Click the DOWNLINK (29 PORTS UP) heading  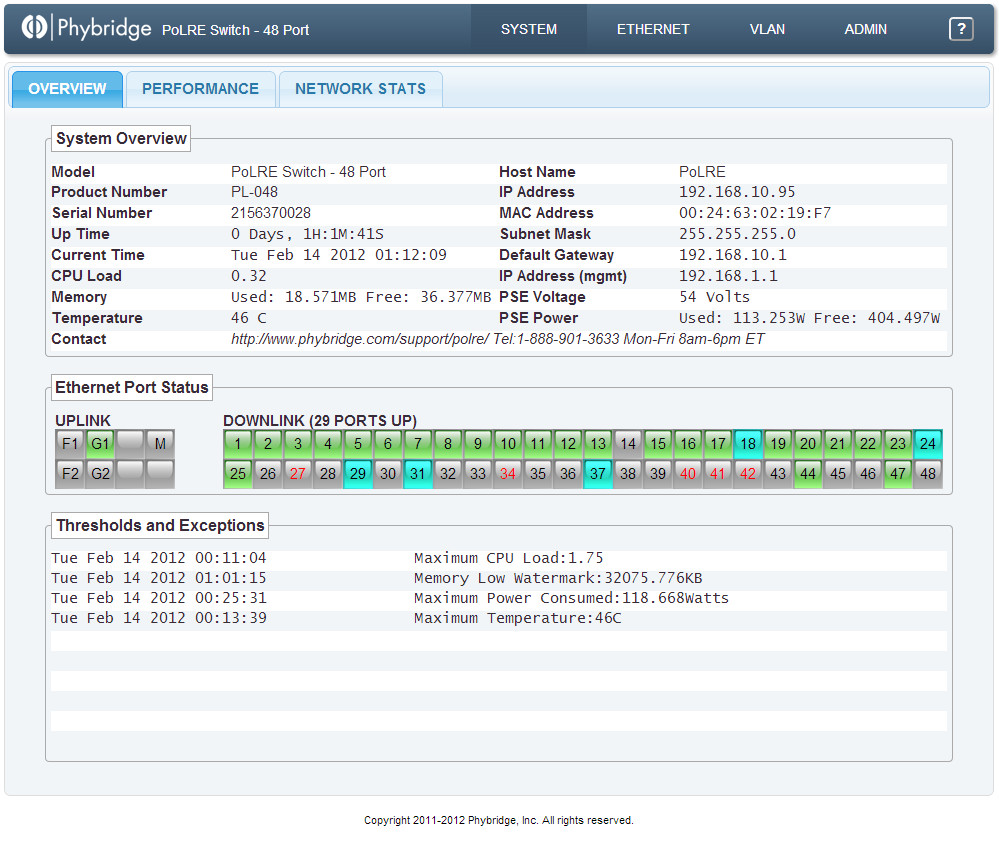coord(320,420)
